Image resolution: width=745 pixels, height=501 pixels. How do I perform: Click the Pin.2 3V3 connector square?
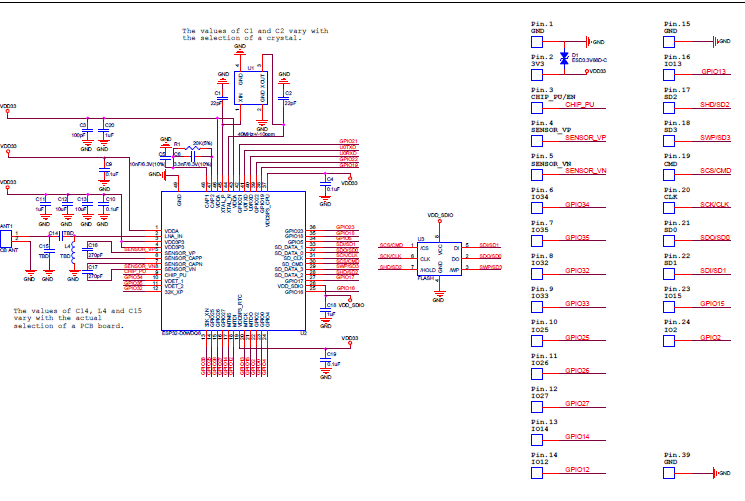pyautogui.click(x=537, y=75)
